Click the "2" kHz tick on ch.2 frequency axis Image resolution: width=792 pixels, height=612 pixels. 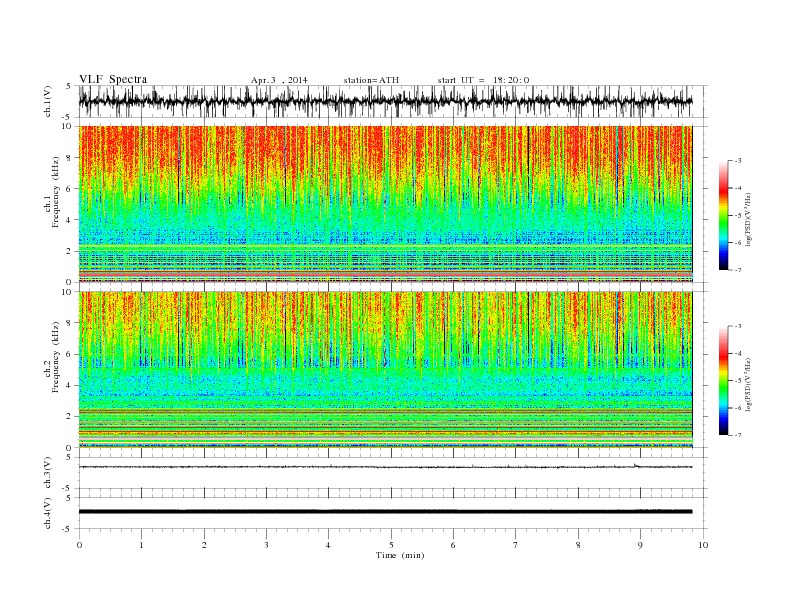(70, 417)
